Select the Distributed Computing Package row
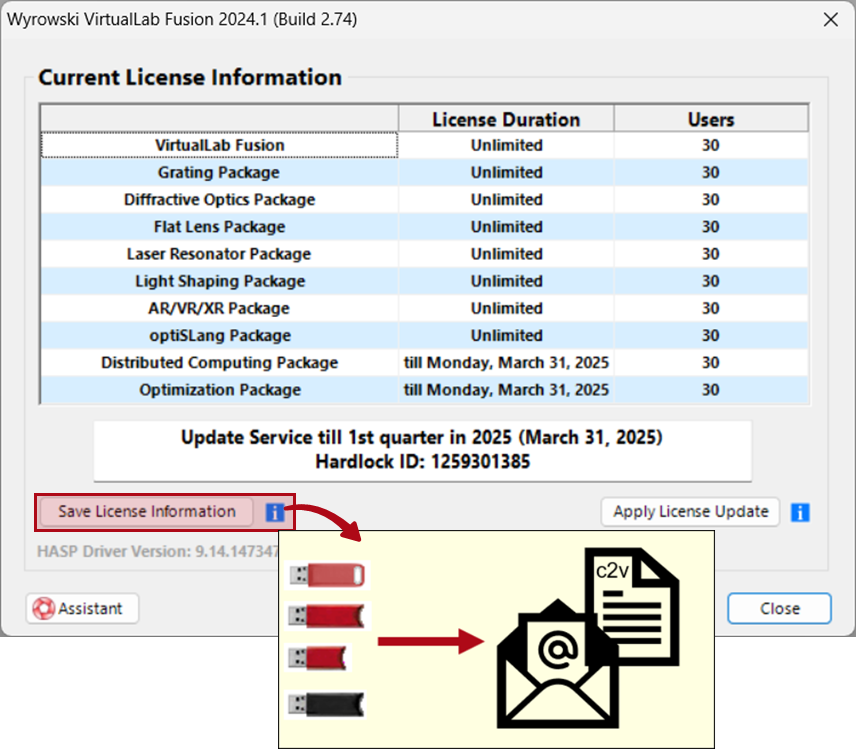The height and width of the screenshot is (749, 856). (x=425, y=362)
